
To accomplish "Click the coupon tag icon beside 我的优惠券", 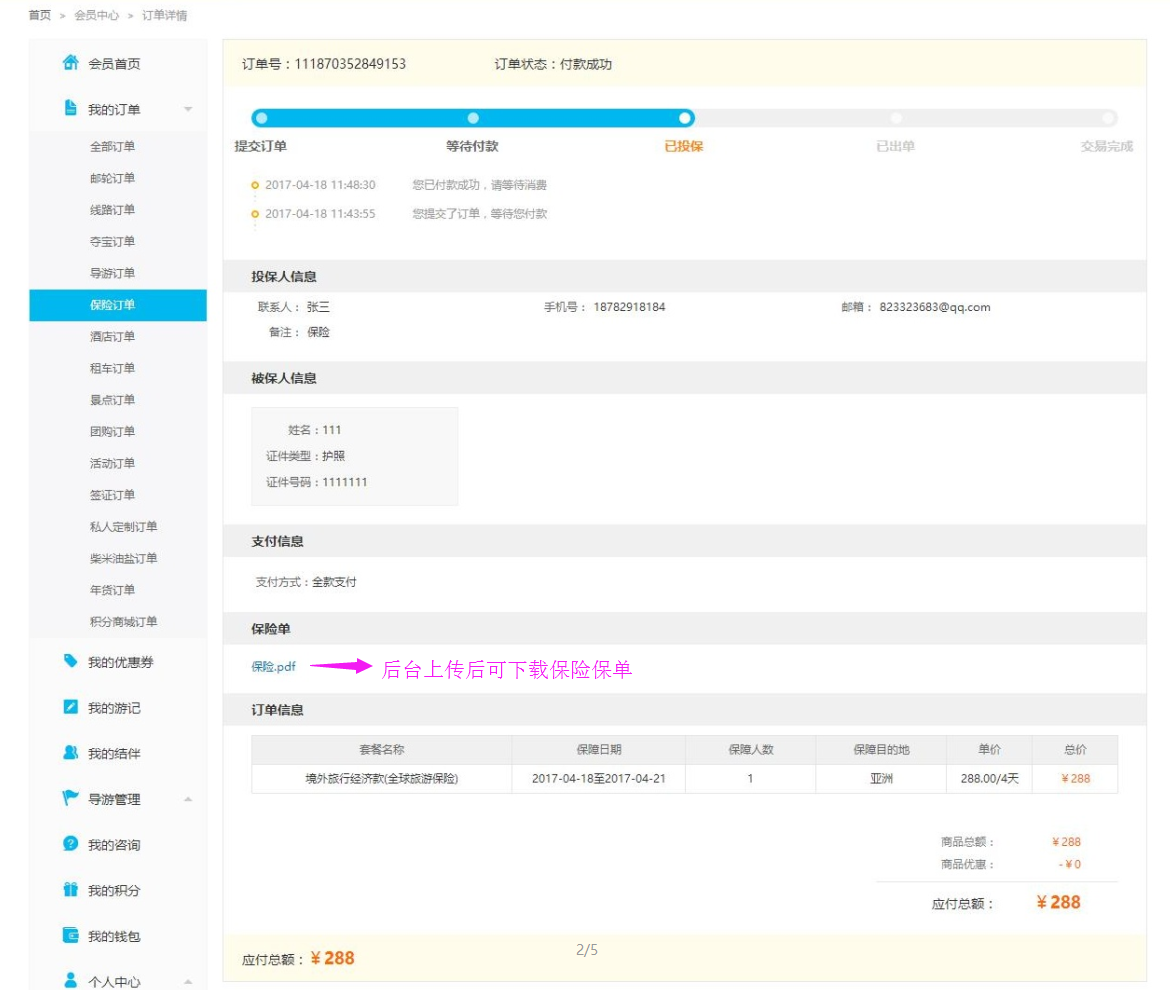I will (x=70, y=661).
